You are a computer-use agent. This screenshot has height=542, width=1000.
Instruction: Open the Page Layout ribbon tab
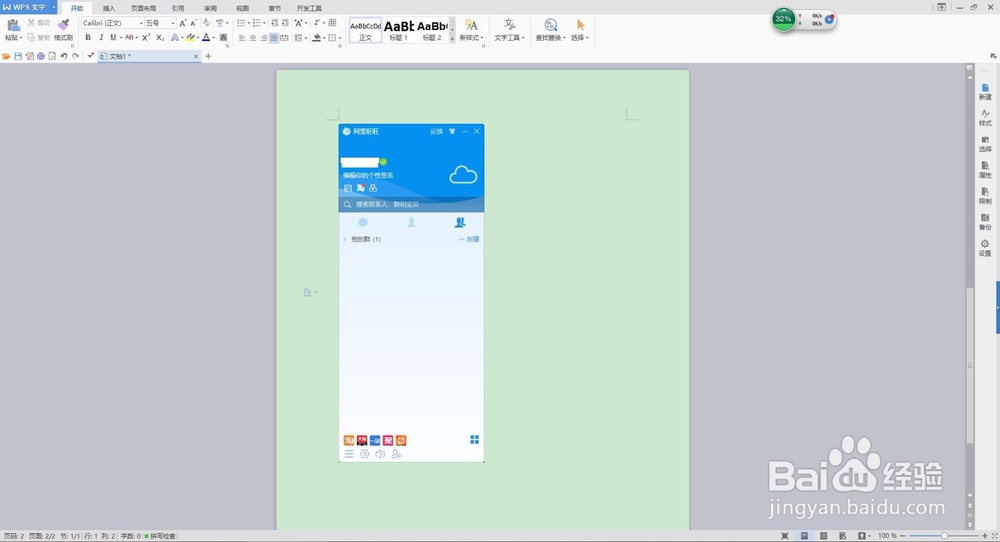[143, 8]
